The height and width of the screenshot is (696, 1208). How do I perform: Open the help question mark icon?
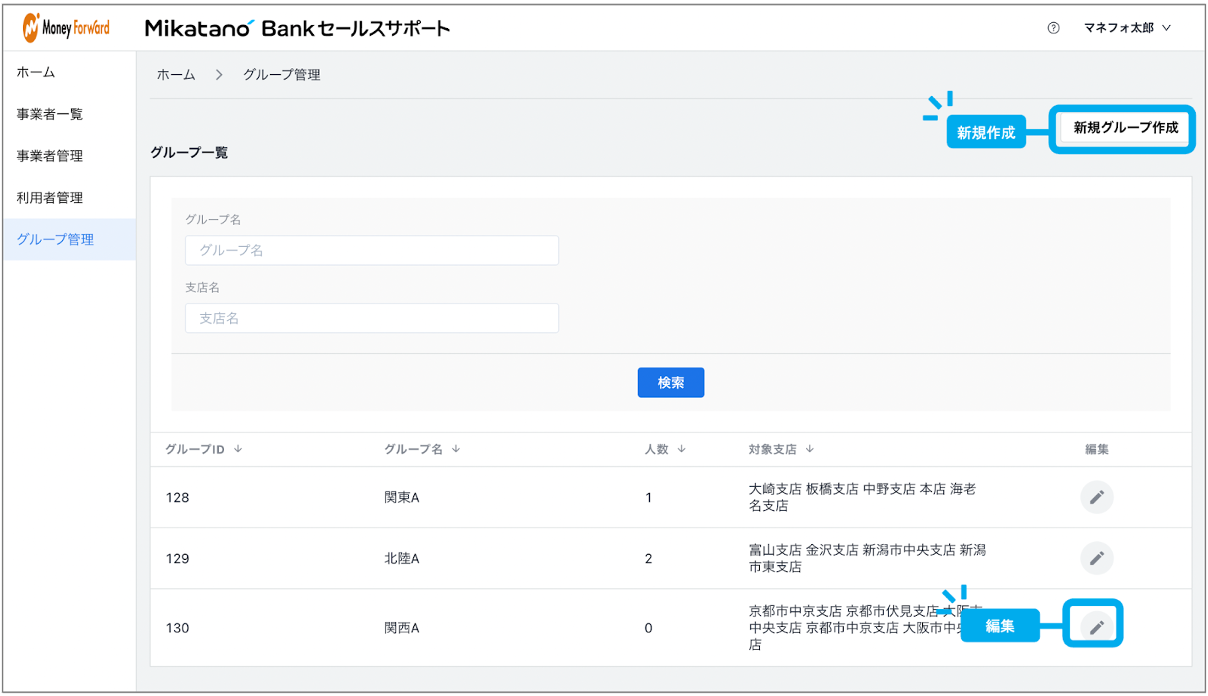point(1053,28)
